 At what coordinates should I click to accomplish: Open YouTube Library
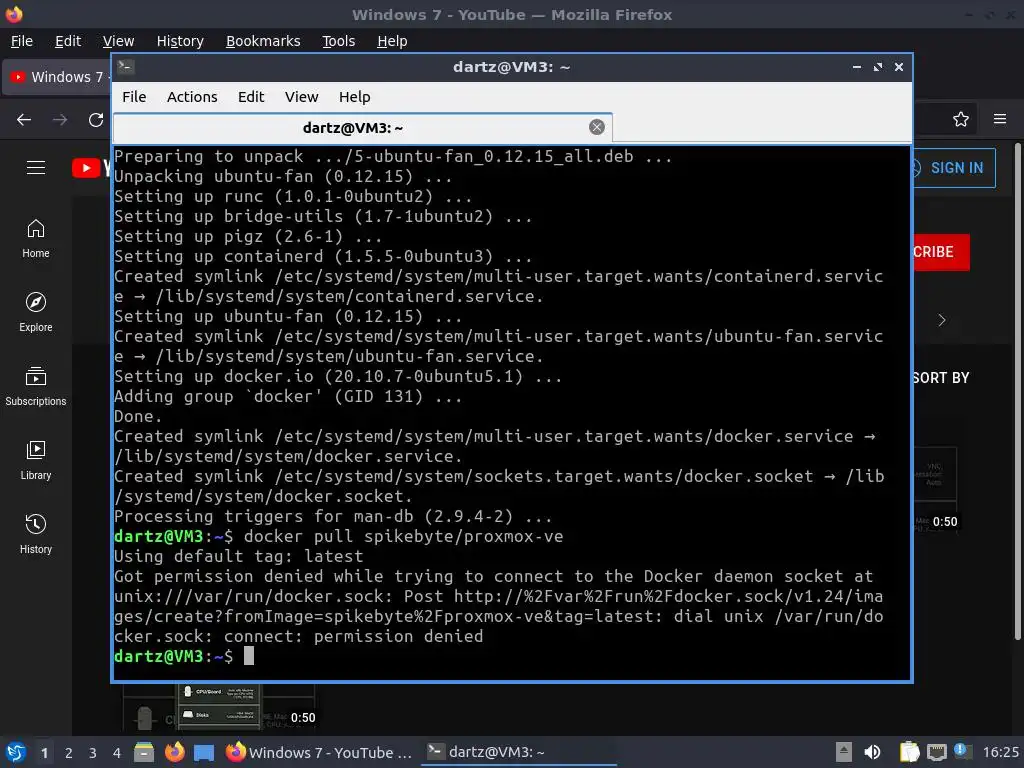pos(36,460)
